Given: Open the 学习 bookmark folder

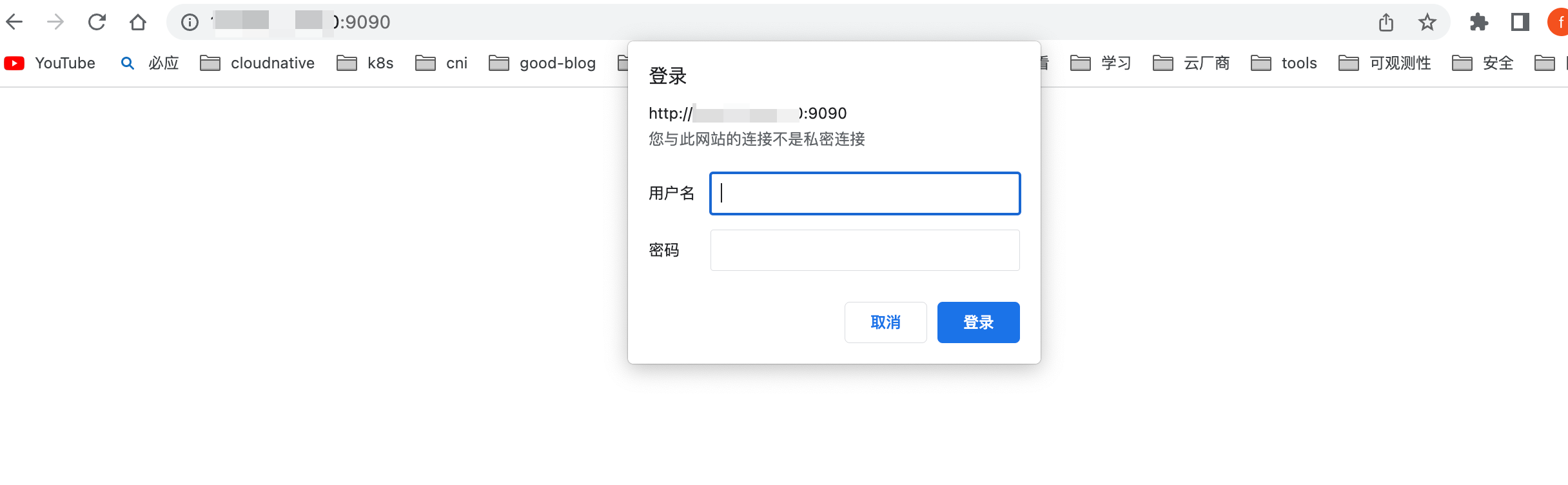Looking at the screenshot, I should 1101,63.
